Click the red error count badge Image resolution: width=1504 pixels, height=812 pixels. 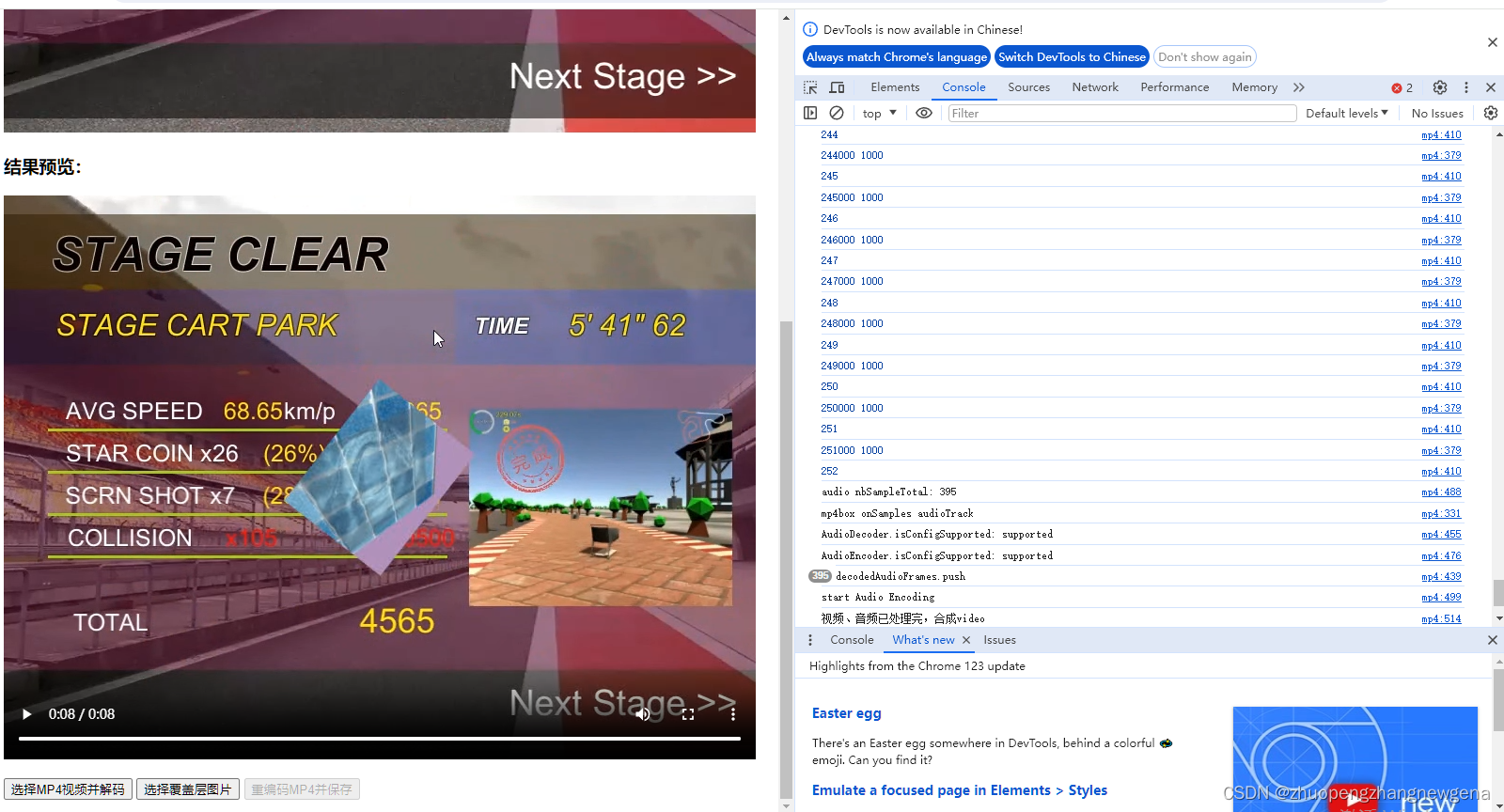pos(1402,87)
